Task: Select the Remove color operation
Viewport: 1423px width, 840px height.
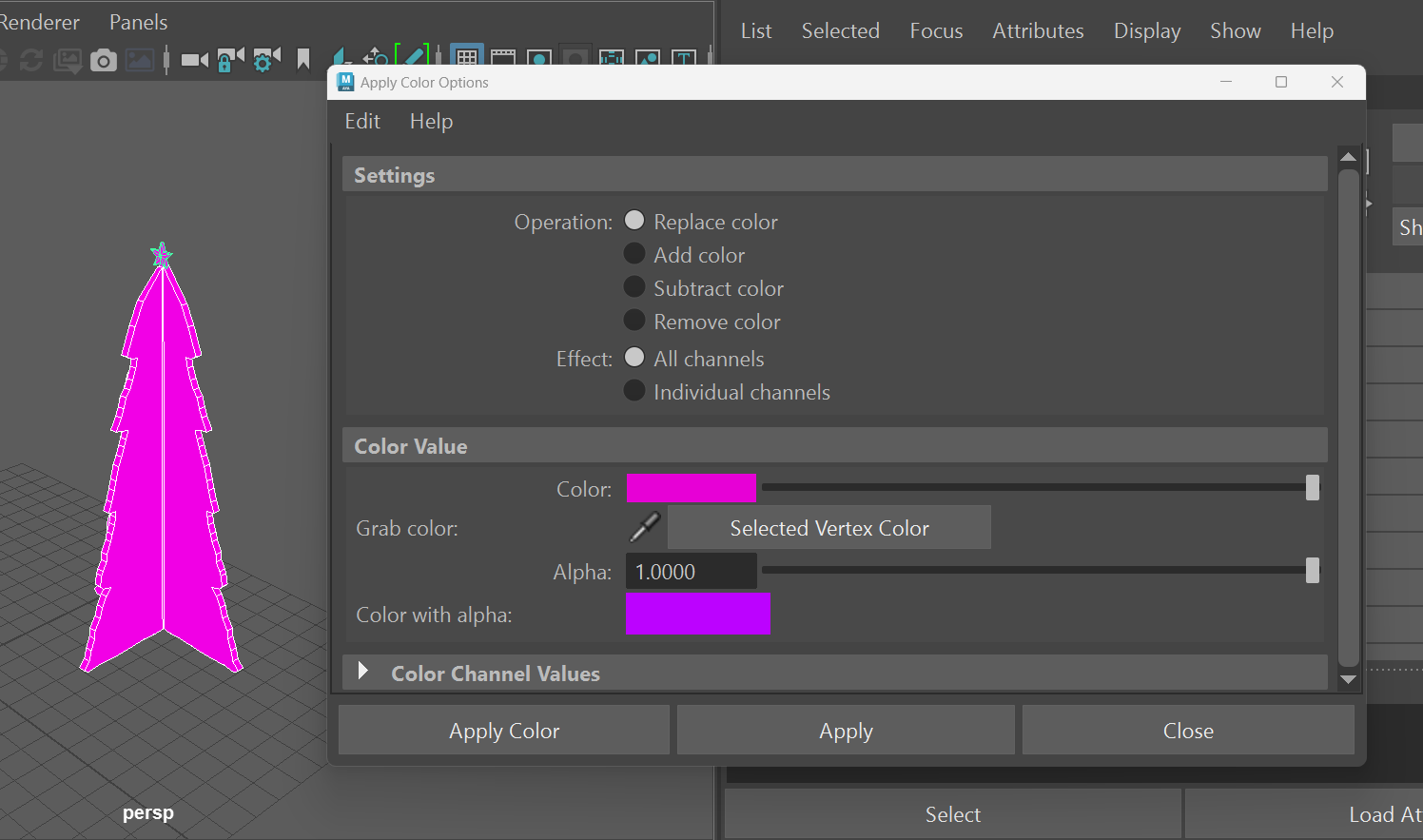Action: pos(634,321)
